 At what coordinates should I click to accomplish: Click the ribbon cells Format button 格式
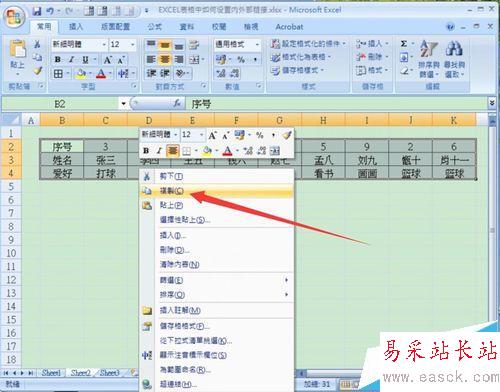coord(372,70)
